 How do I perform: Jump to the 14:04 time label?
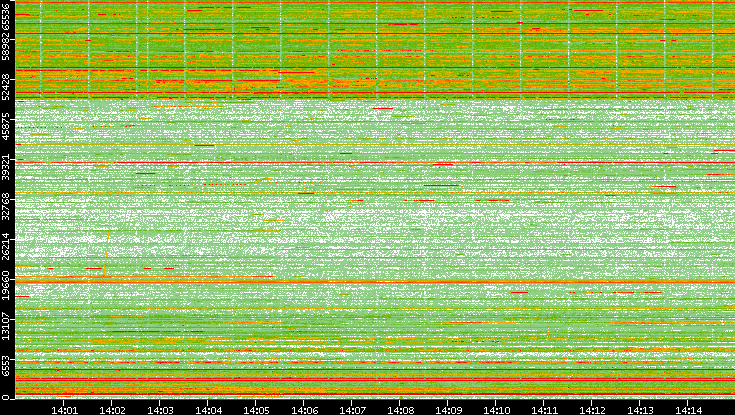click(208, 409)
